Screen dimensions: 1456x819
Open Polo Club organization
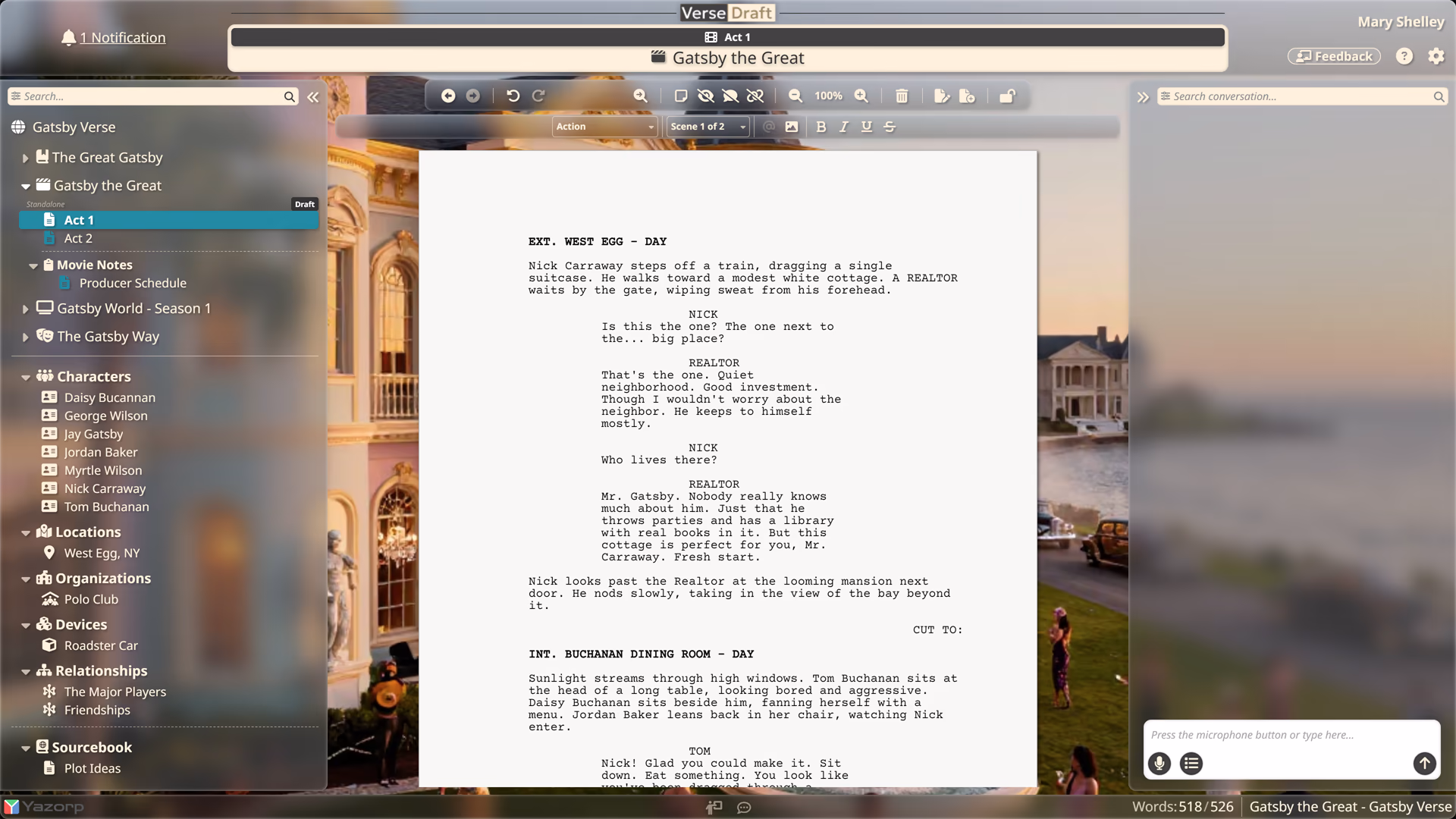coord(91,599)
